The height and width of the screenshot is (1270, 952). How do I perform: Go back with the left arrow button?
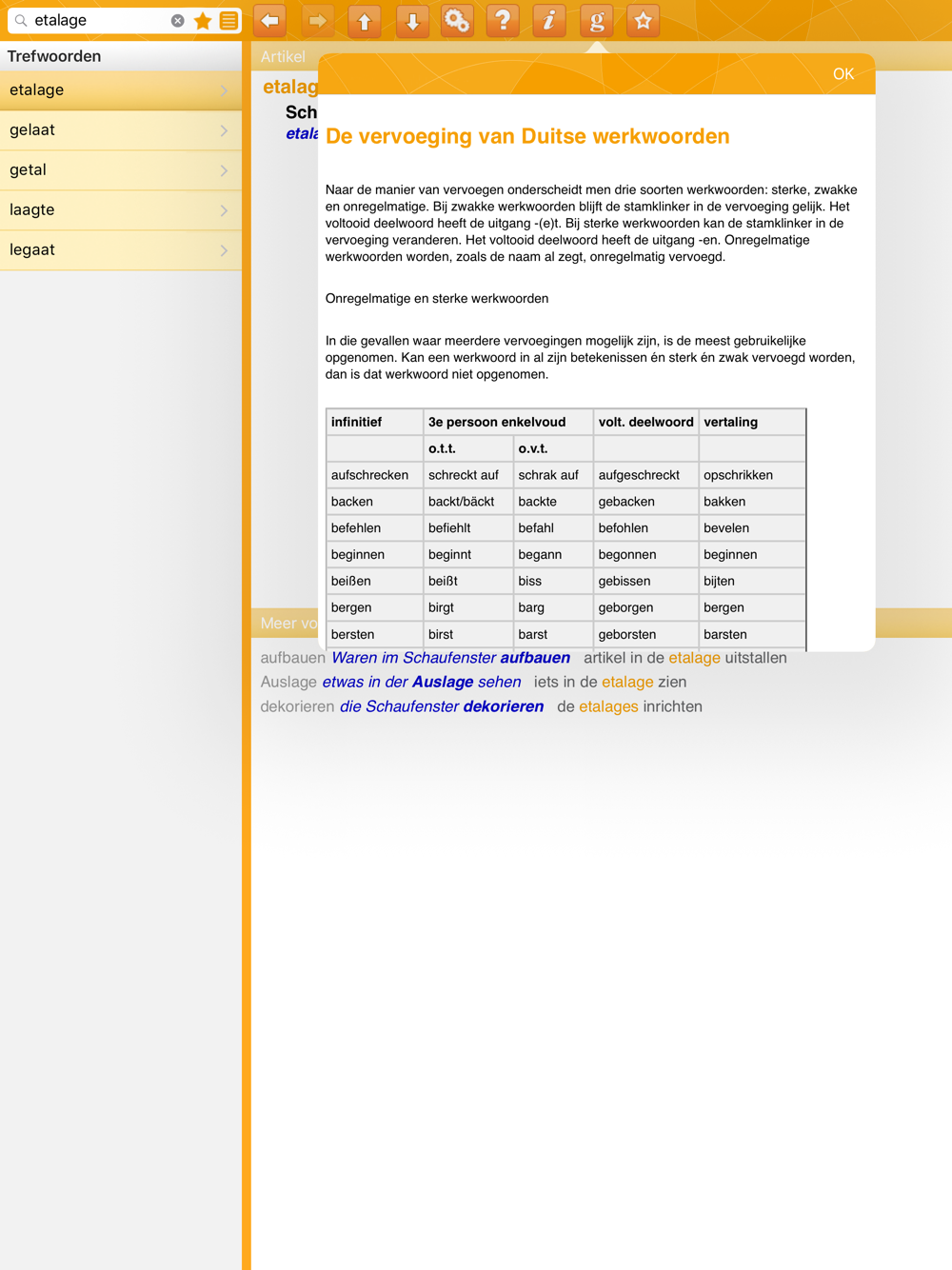click(271, 20)
